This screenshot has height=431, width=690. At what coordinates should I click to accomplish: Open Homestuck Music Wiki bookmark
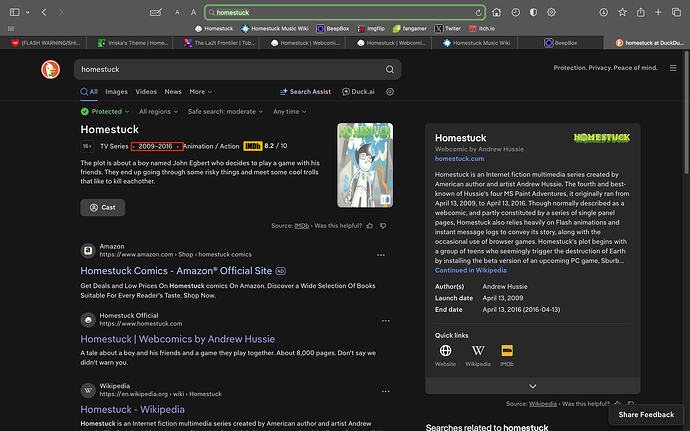pos(275,29)
